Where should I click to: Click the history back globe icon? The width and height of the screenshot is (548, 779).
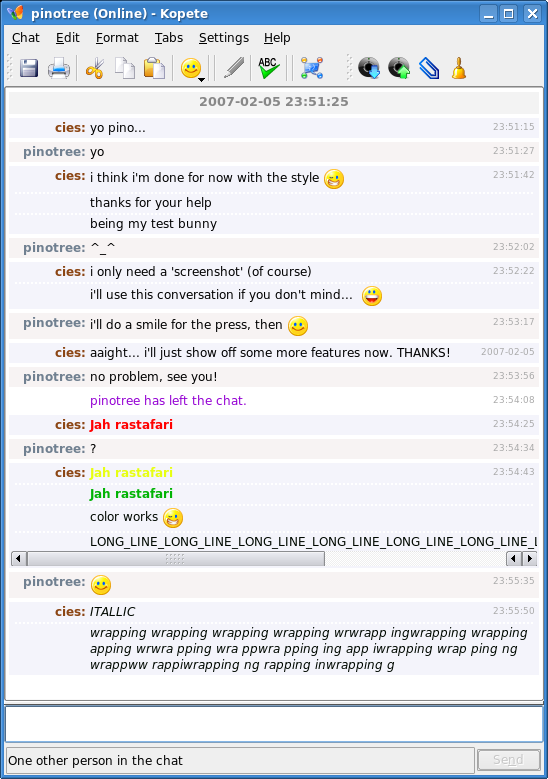click(x=369, y=68)
